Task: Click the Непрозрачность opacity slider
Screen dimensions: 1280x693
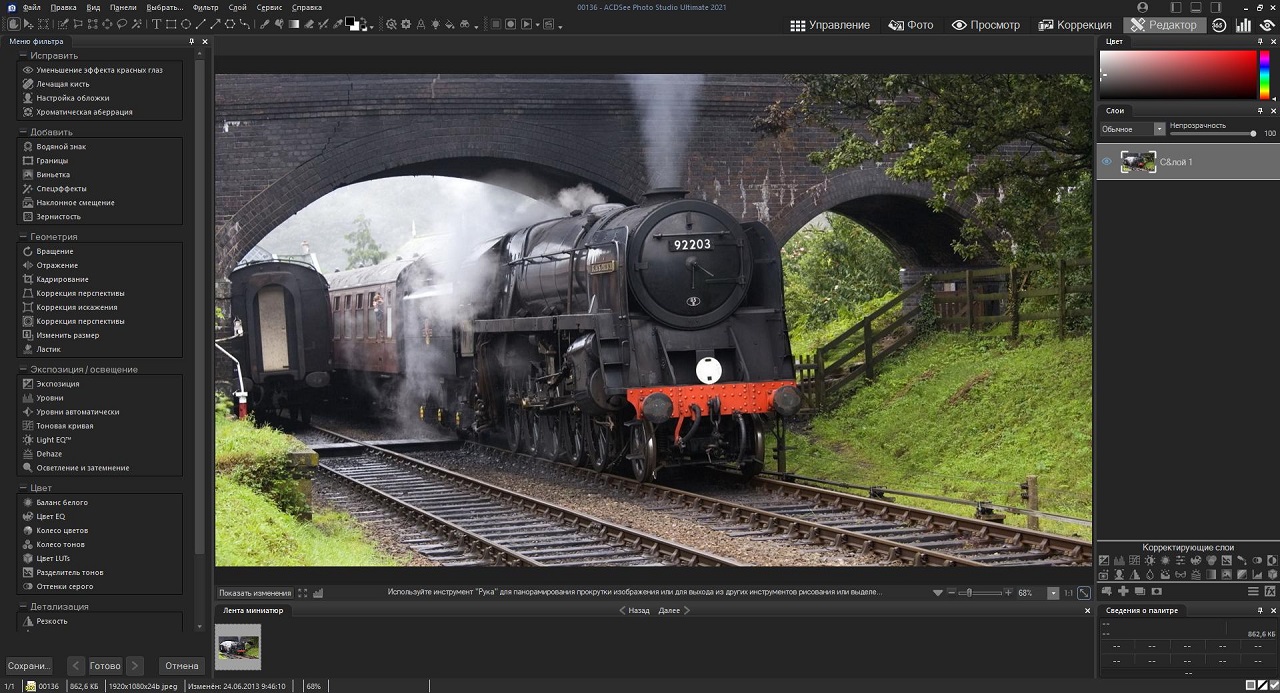Action: click(x=1212, y=134)
